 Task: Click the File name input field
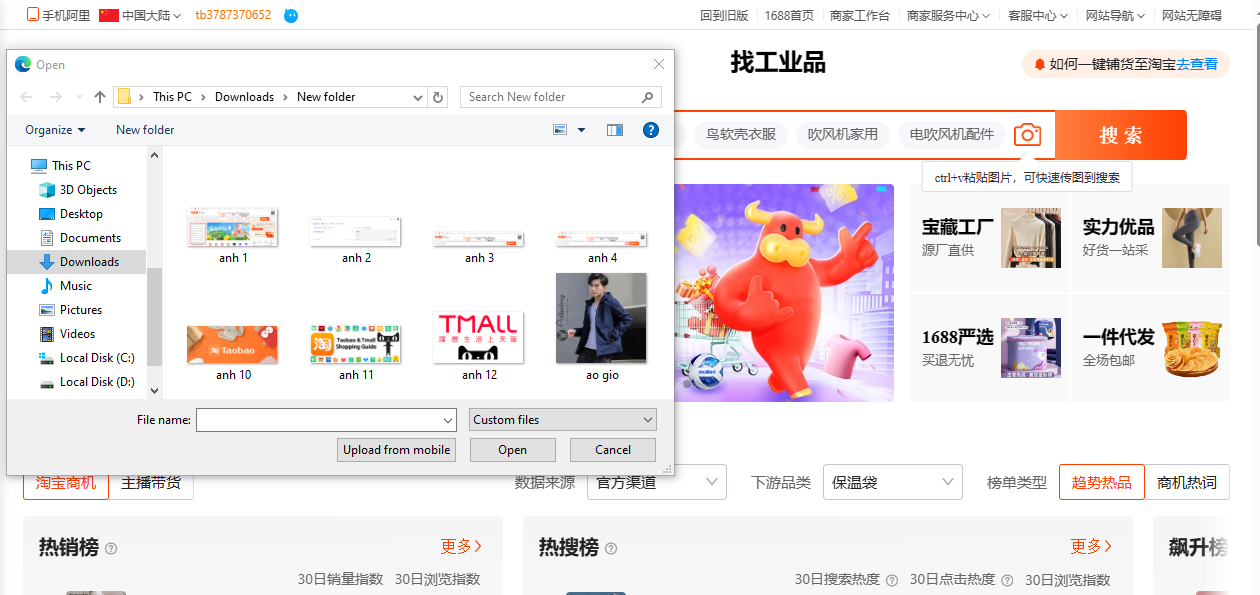click(x=318, y=420)
